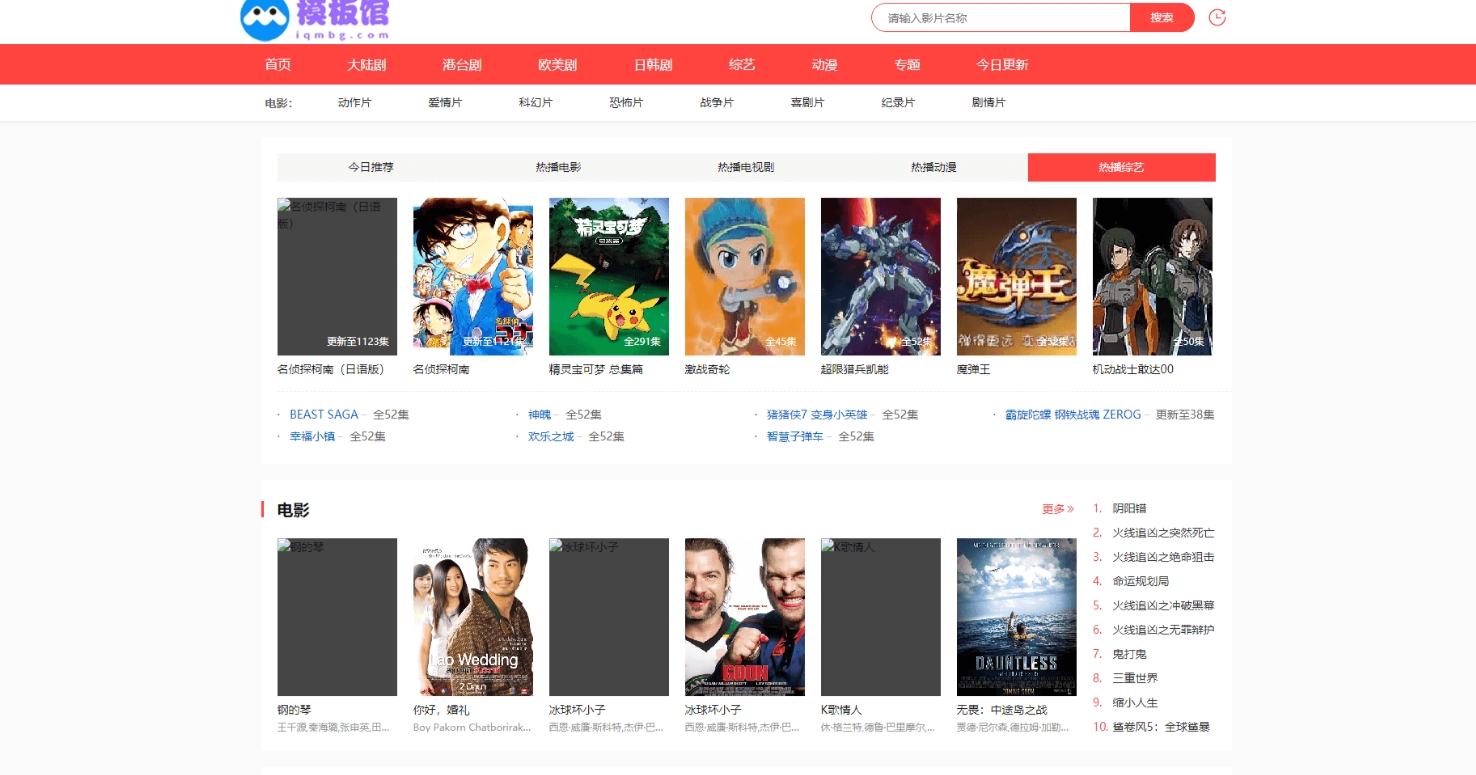Open the 欢乐之城 link
The width and height of the screenshot is (1476, 775).
click(551, 436)
